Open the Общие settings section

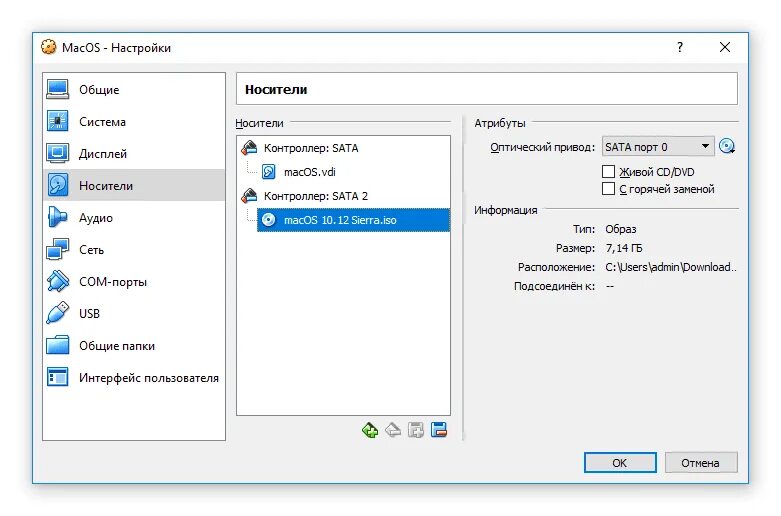133,90
